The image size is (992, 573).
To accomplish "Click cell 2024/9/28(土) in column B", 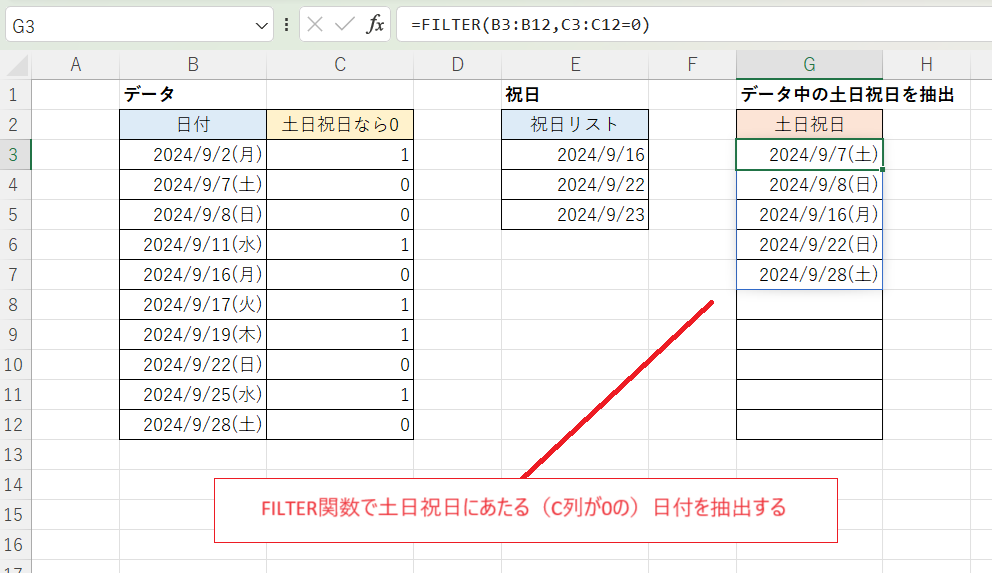I will (x=193, y=424).
